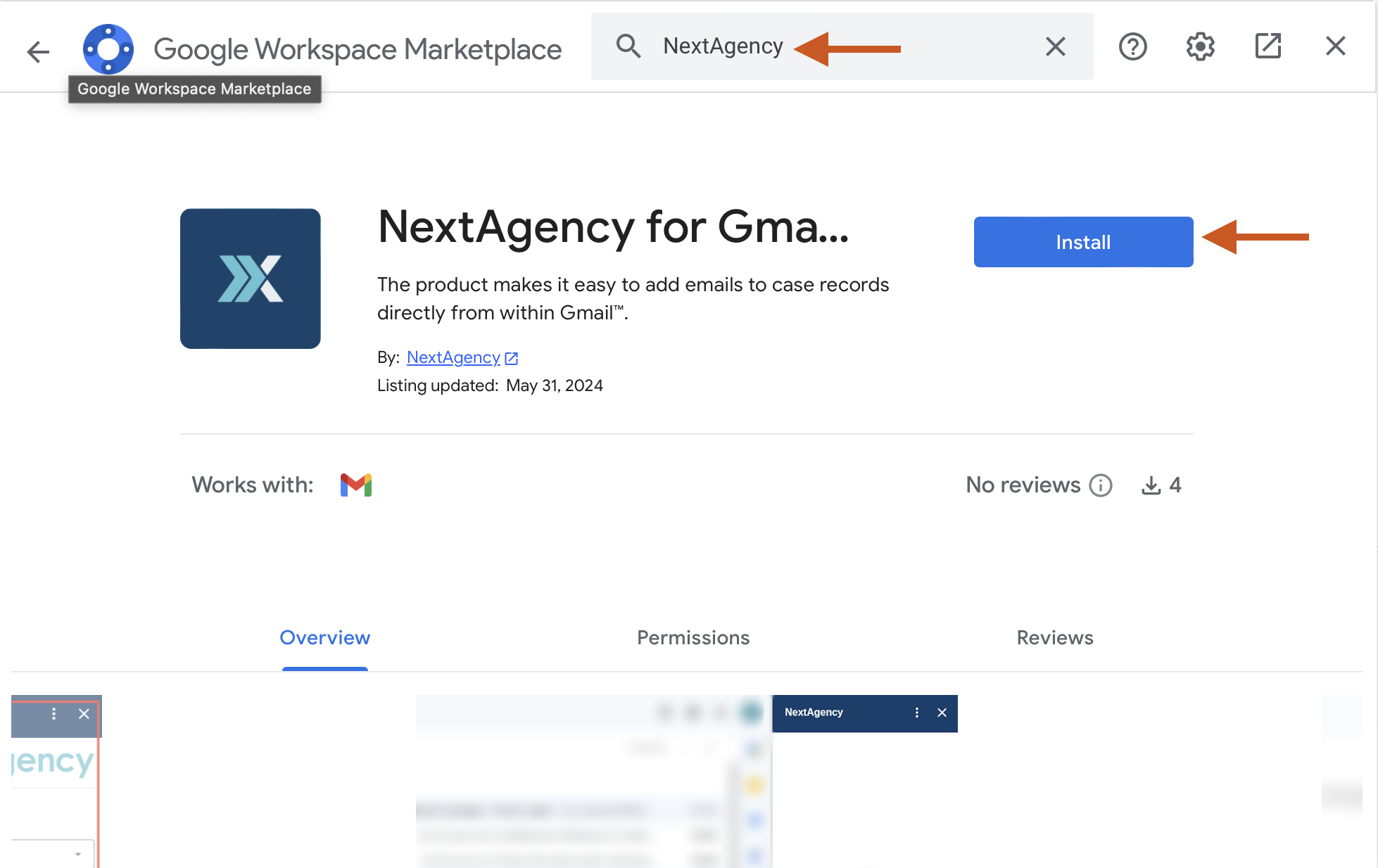Click into the search field containing NextAgency
Image resolution: width=1378 pixels, height=868 pixels.
click(842, 46)
